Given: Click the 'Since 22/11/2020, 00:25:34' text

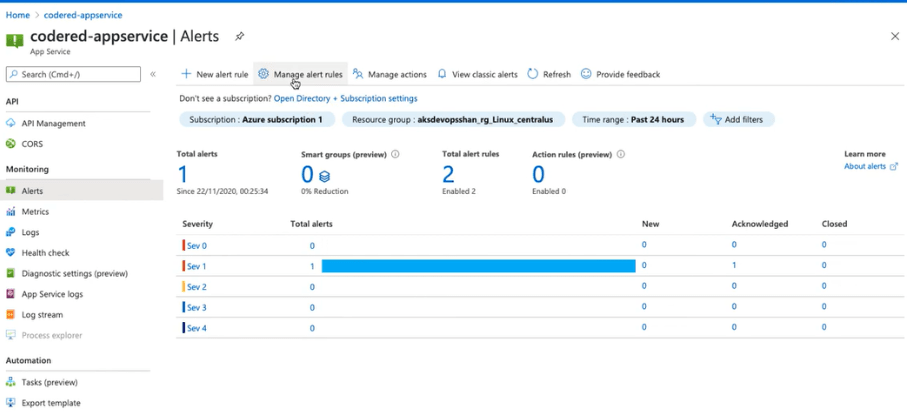Looking at the screenshot, I should pos(222,191).
